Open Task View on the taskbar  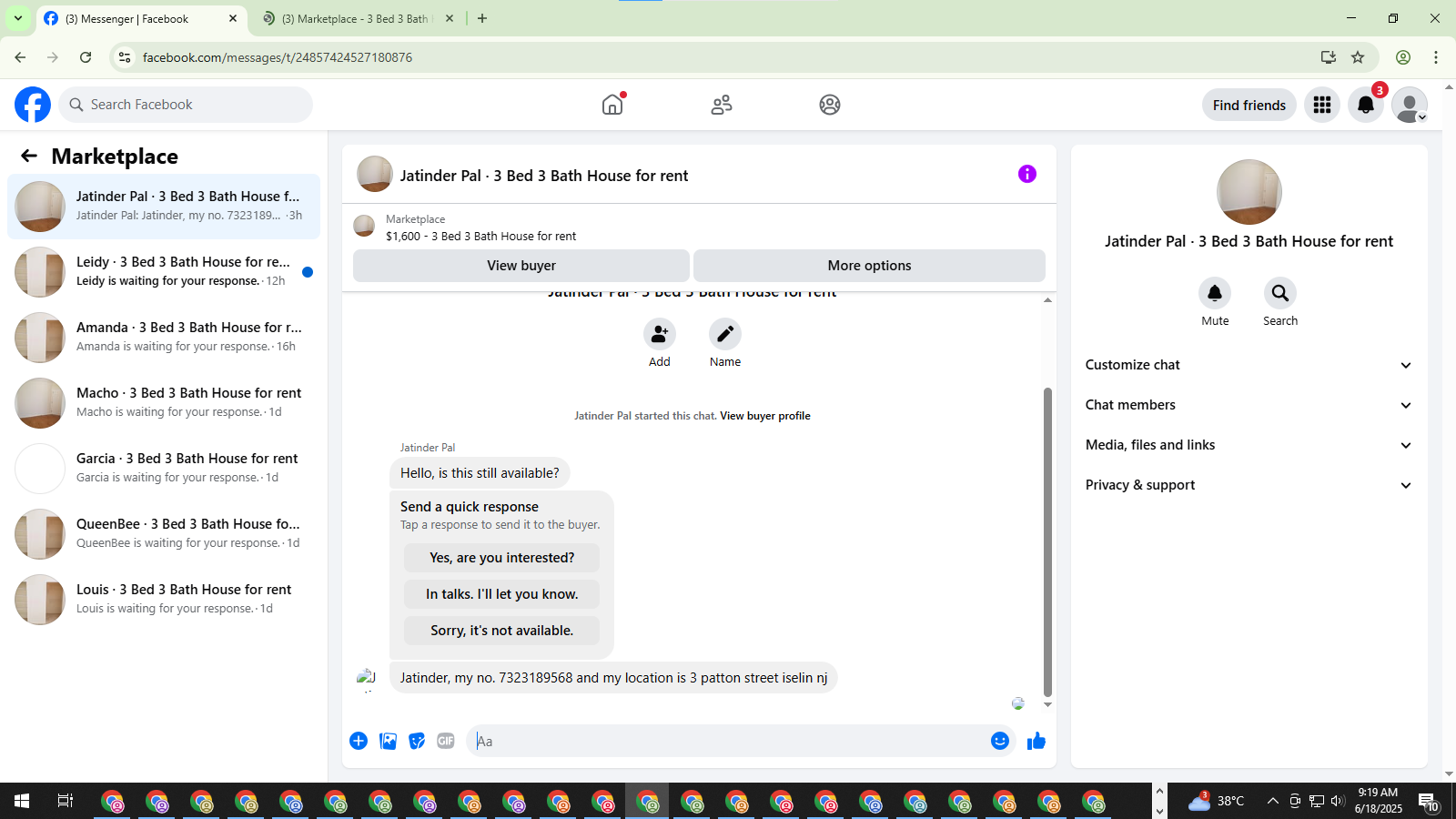click(66, 801)
